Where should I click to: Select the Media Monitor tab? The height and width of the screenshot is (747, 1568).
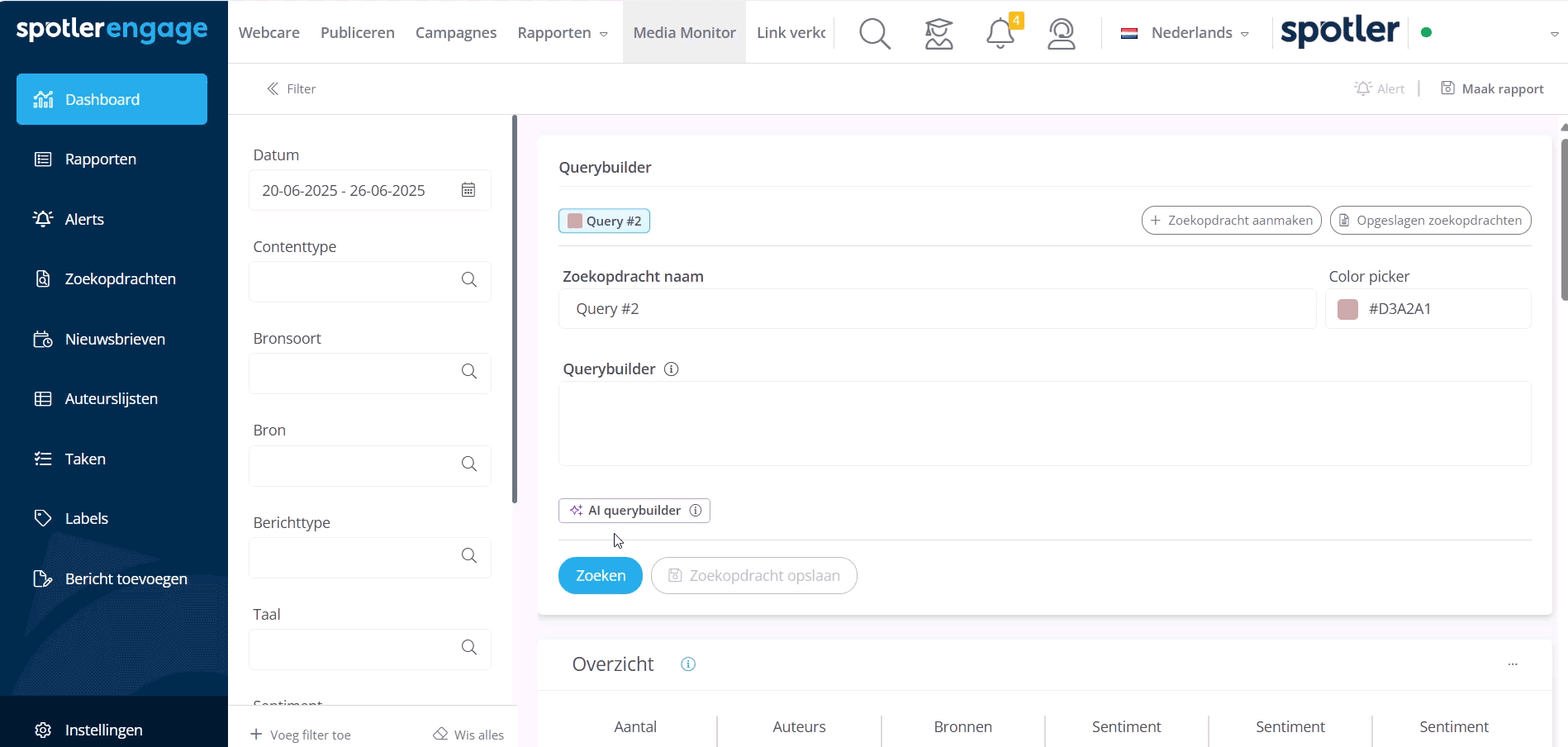pyautogui.click(x=684, y=32)
